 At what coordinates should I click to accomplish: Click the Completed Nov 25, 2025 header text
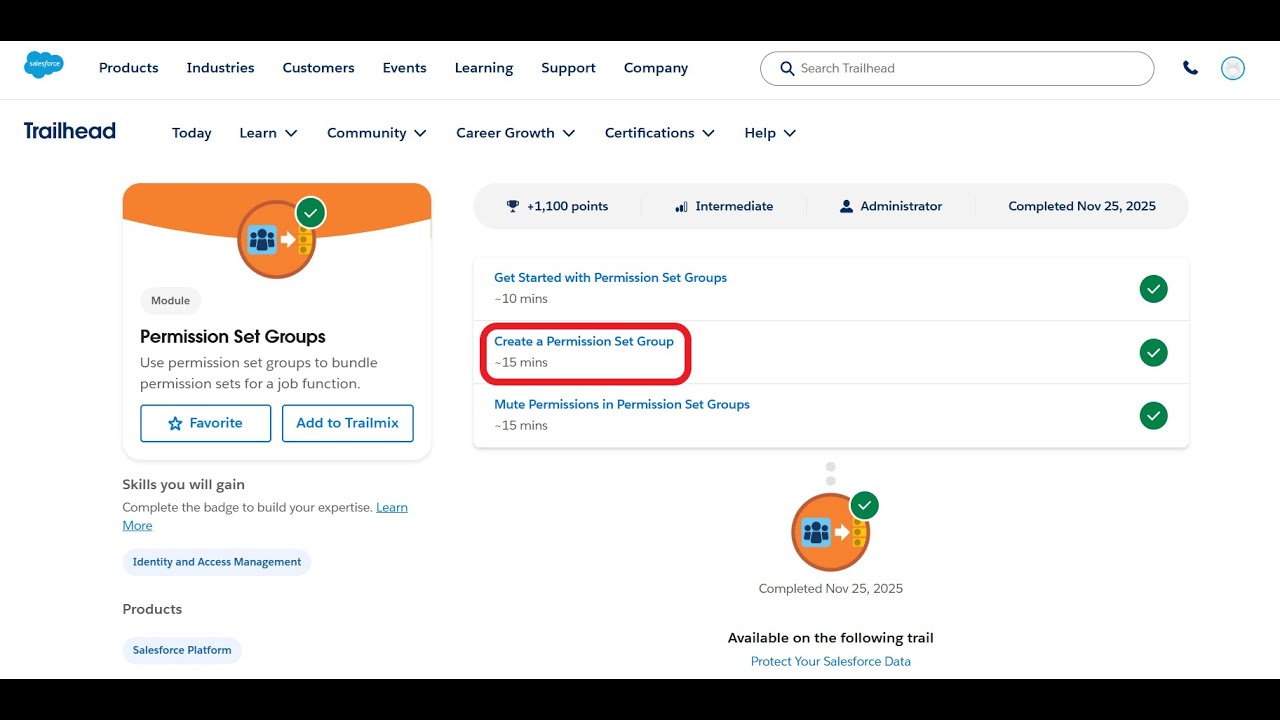pyautogui.click(x=1082, y=206)
